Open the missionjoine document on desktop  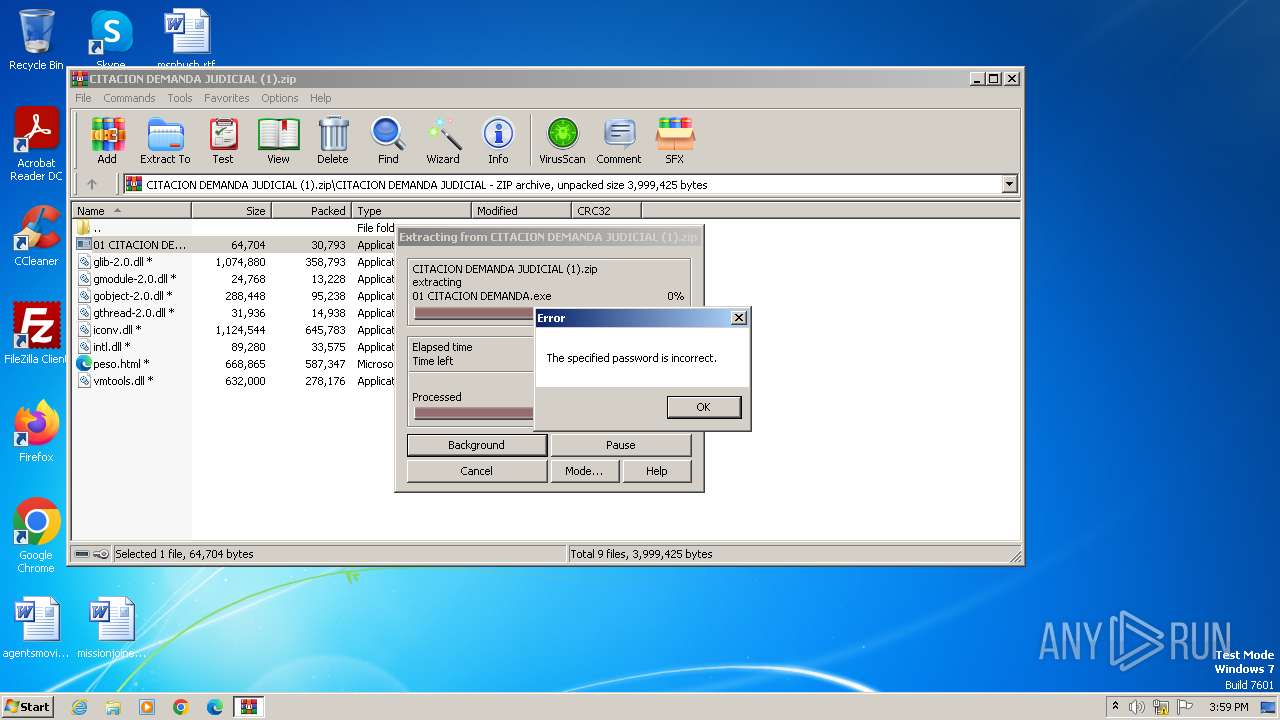(111, 628)
